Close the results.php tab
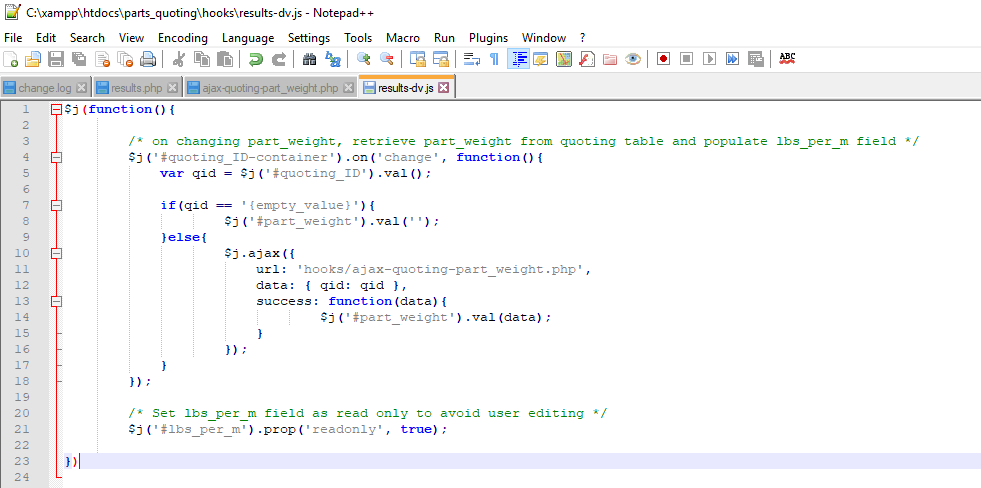The width and height of the screenshot is (981, 488). [x=173, y=88]
